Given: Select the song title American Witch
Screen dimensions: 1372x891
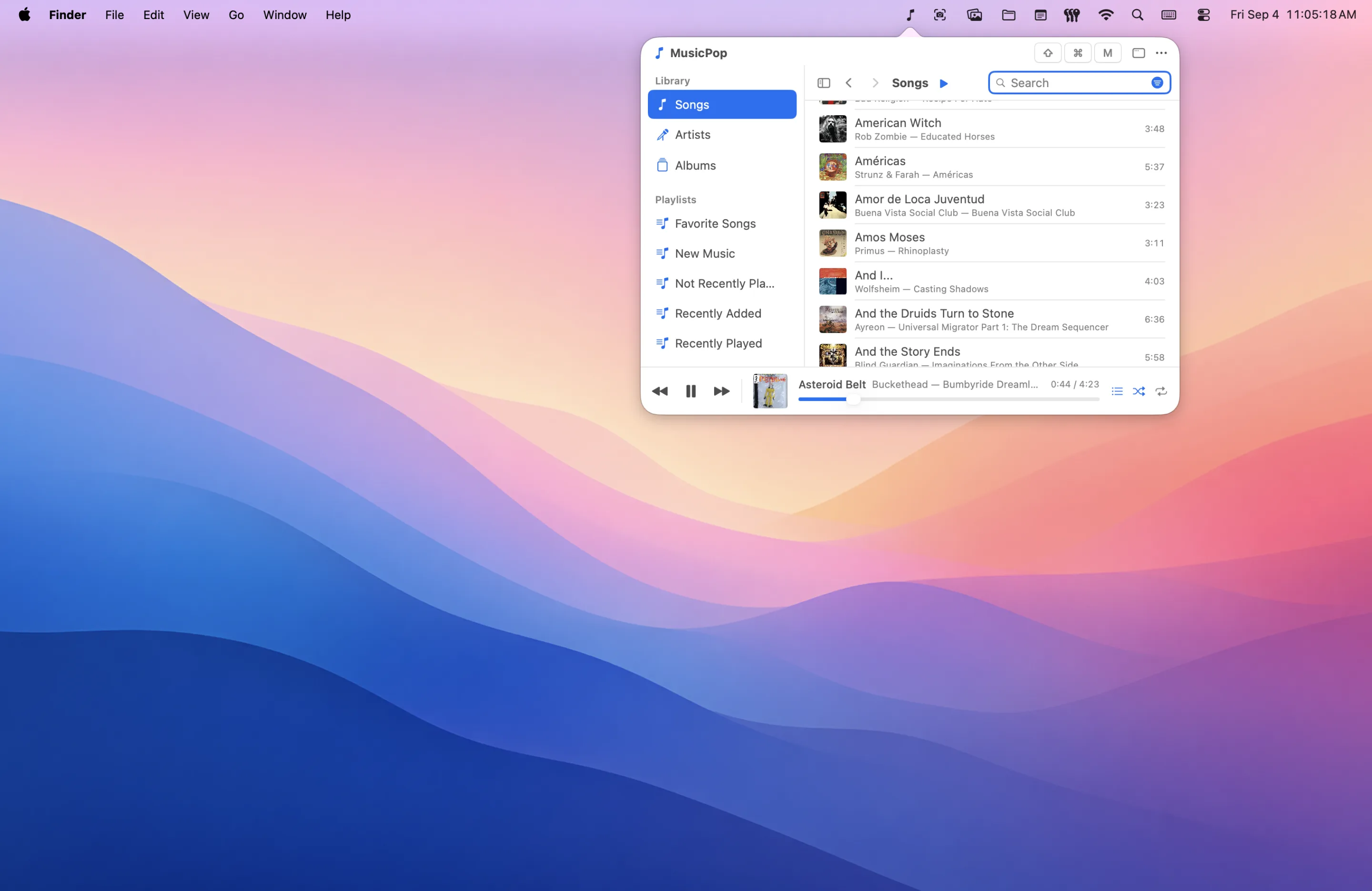Looking at the screenshot, I should [x=898, y=123].
